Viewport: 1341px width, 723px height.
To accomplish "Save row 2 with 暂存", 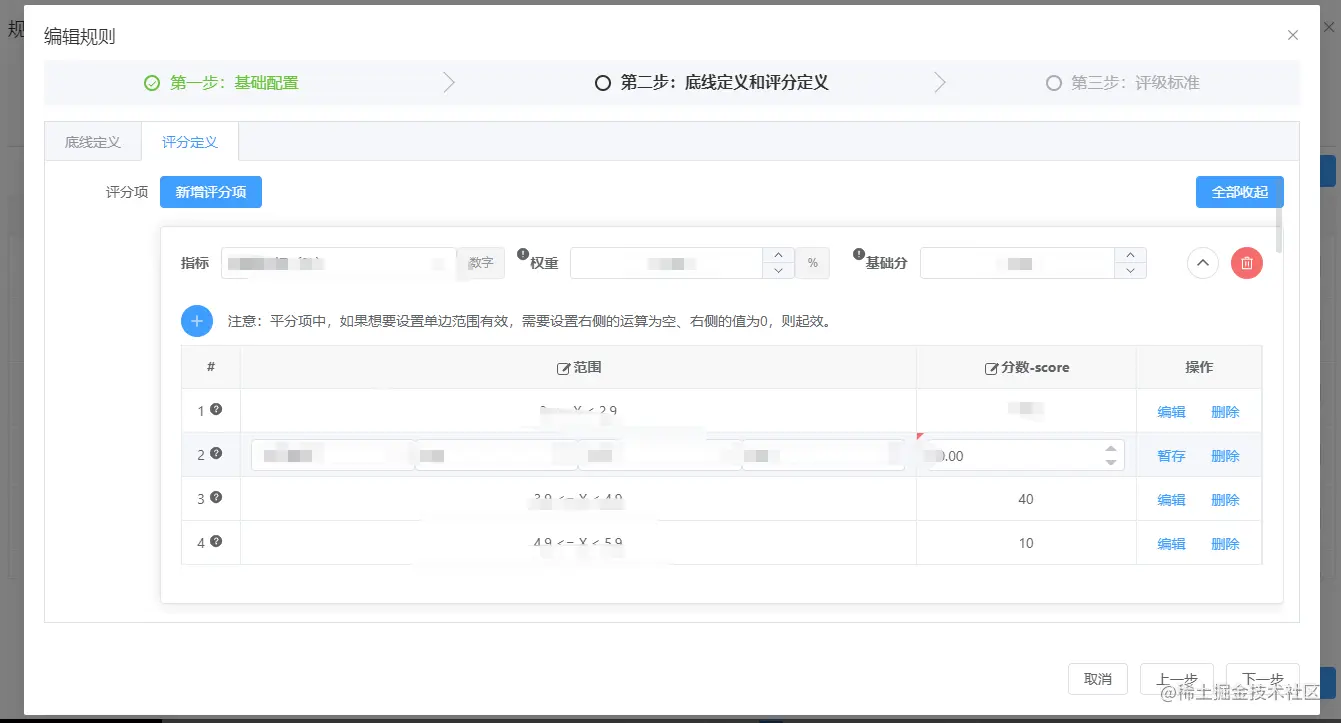I will [x=1171, y=456].
